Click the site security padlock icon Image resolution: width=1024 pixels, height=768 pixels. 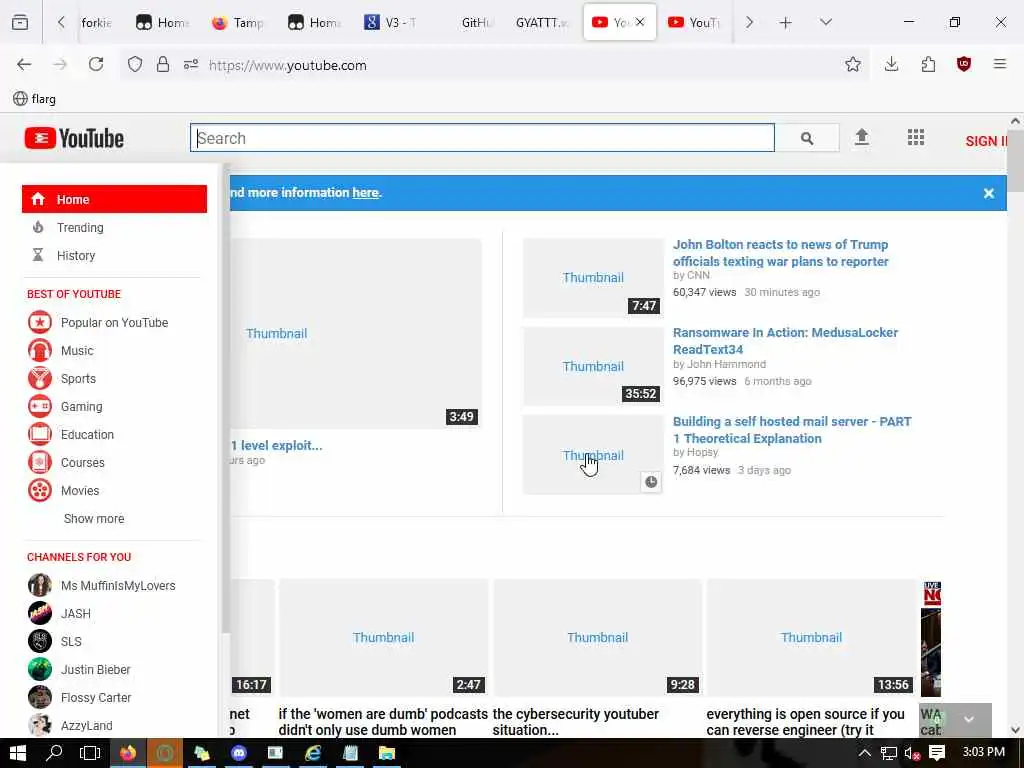click(x=163, y=65)
